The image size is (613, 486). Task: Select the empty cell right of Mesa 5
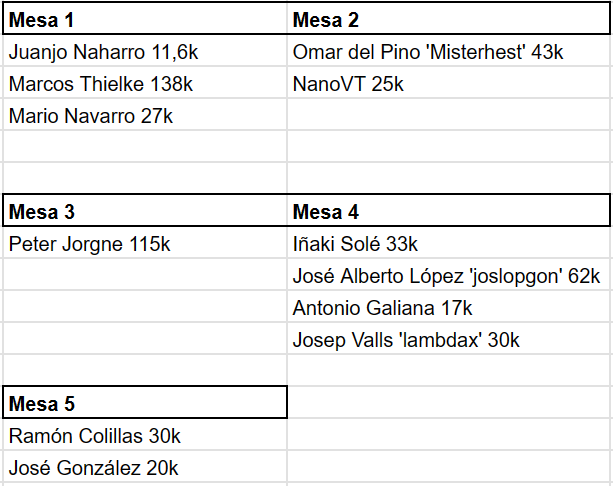(x=449, y=403)
